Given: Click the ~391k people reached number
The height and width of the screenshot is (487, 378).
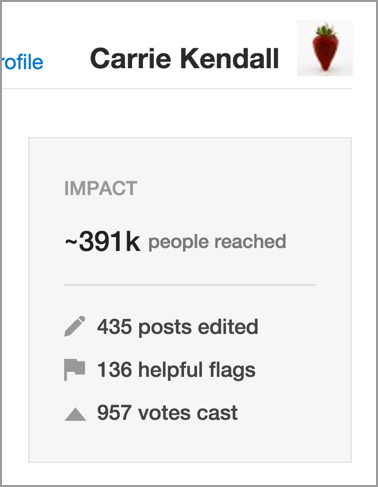Looking at the screenshot, I should pos(102,241).
